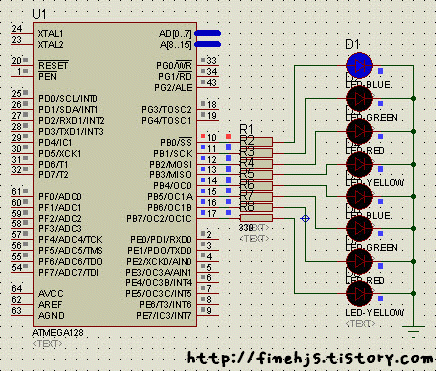Click the ground symbol below LEDs
The image size is (436, 371).
pos(413,329)
